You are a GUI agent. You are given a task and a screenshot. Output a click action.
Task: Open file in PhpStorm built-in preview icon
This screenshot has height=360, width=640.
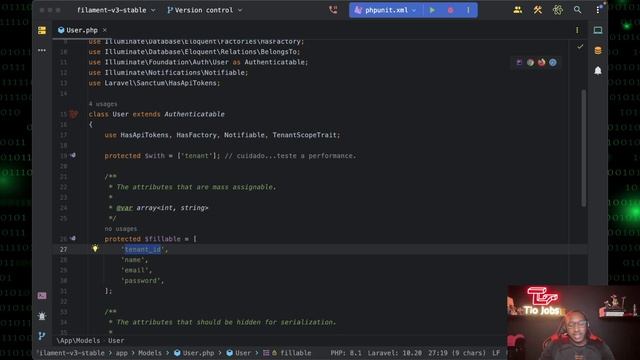(519, 62)
